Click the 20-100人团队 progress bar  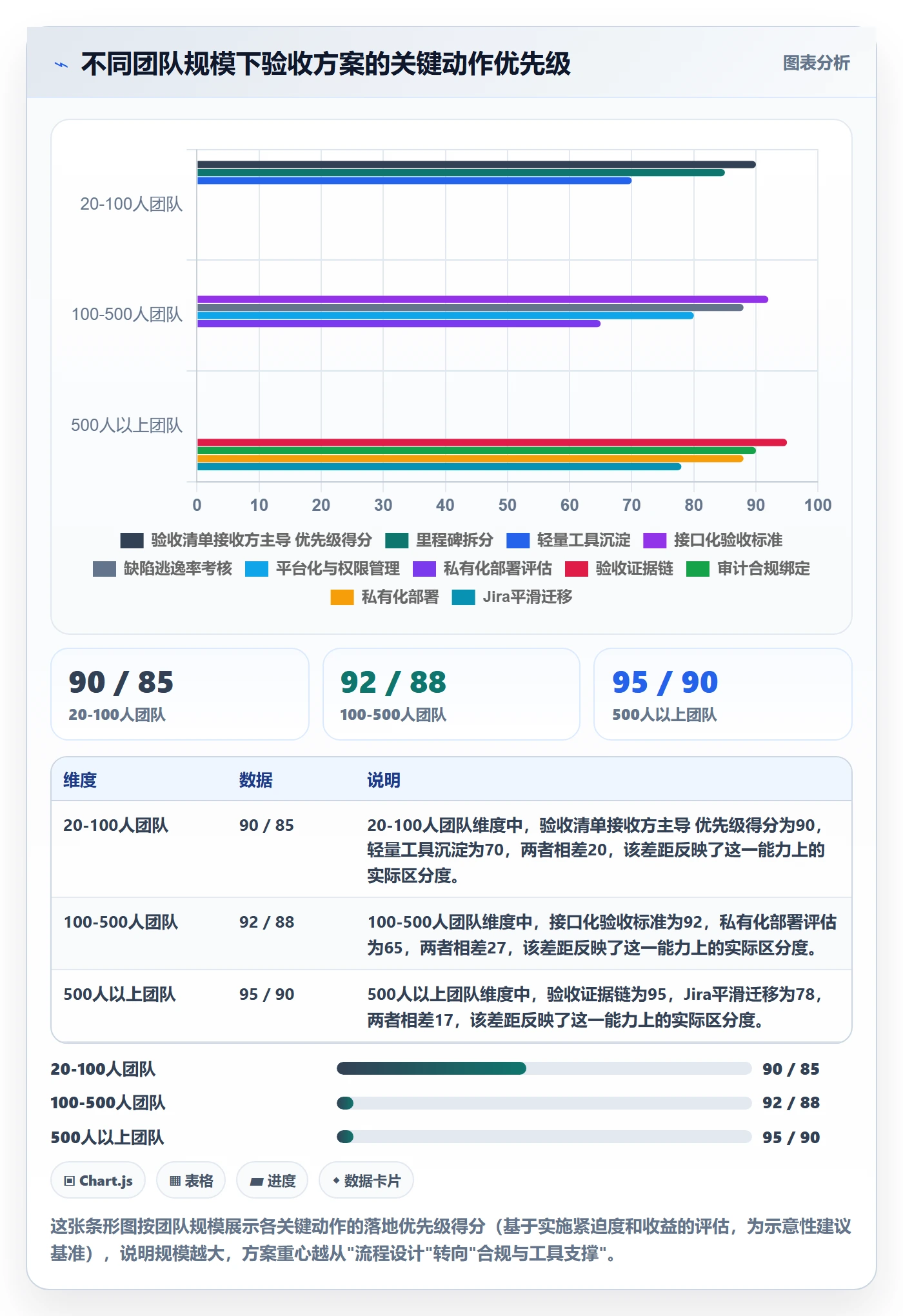(x=544, y=1068)
